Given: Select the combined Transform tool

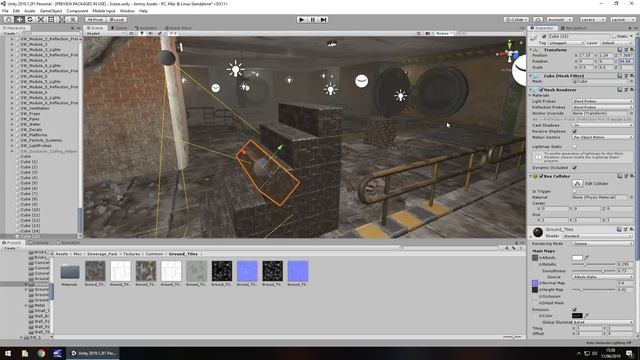Looking at the screenshot, I should [62, 19].
